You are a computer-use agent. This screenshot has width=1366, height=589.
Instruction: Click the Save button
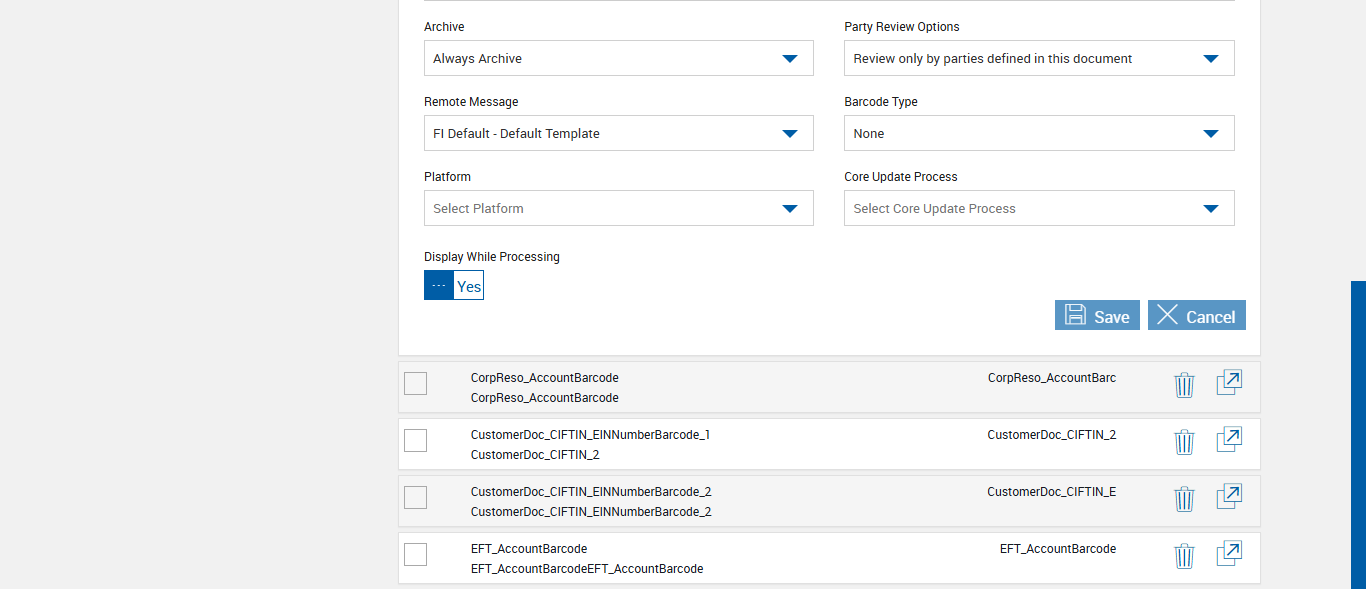(x=1097, y=315)
